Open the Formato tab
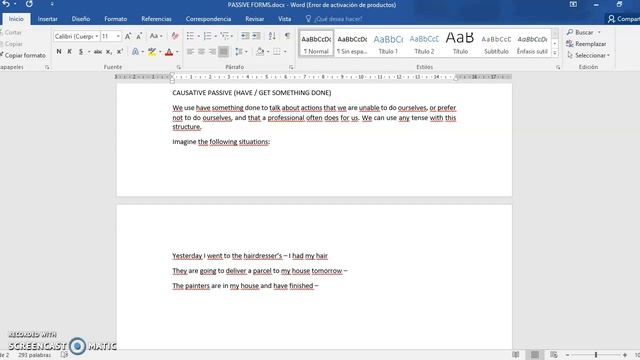Viewport: 640px width, 360px height. pyautogui.click(x=116, y=19)
